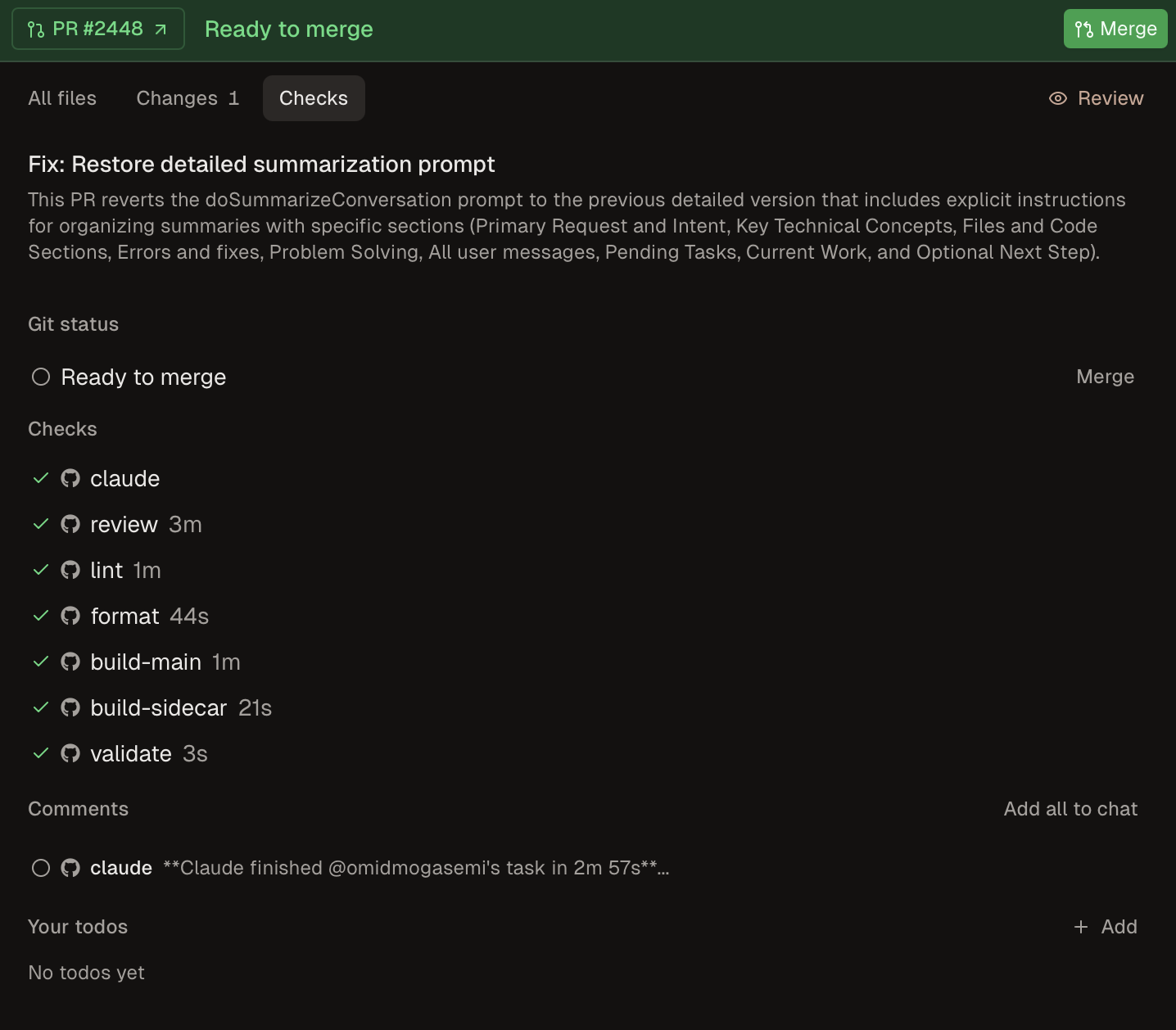Click the GitHub icon beside the claude check

coord(70,478)
